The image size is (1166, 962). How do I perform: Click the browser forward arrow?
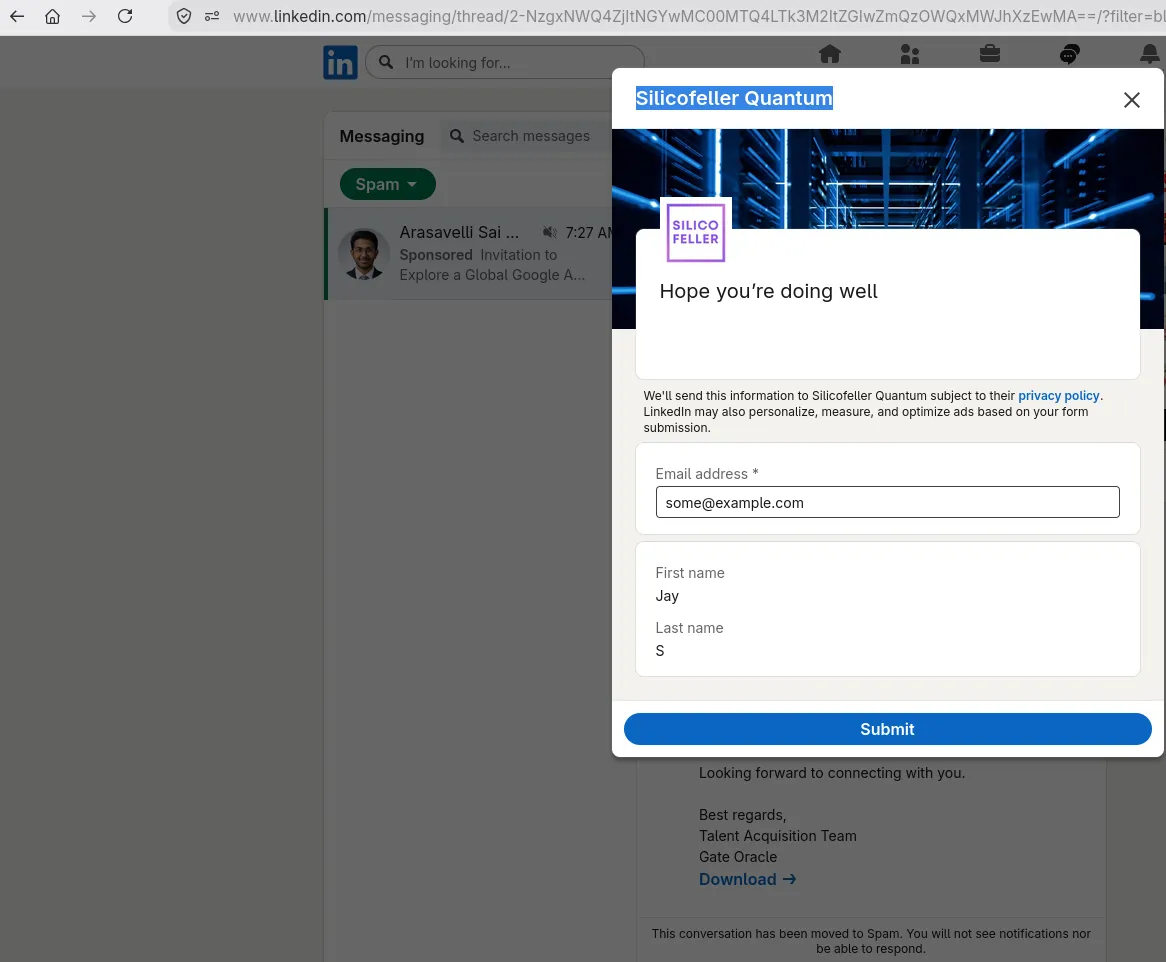click(88, 16)
